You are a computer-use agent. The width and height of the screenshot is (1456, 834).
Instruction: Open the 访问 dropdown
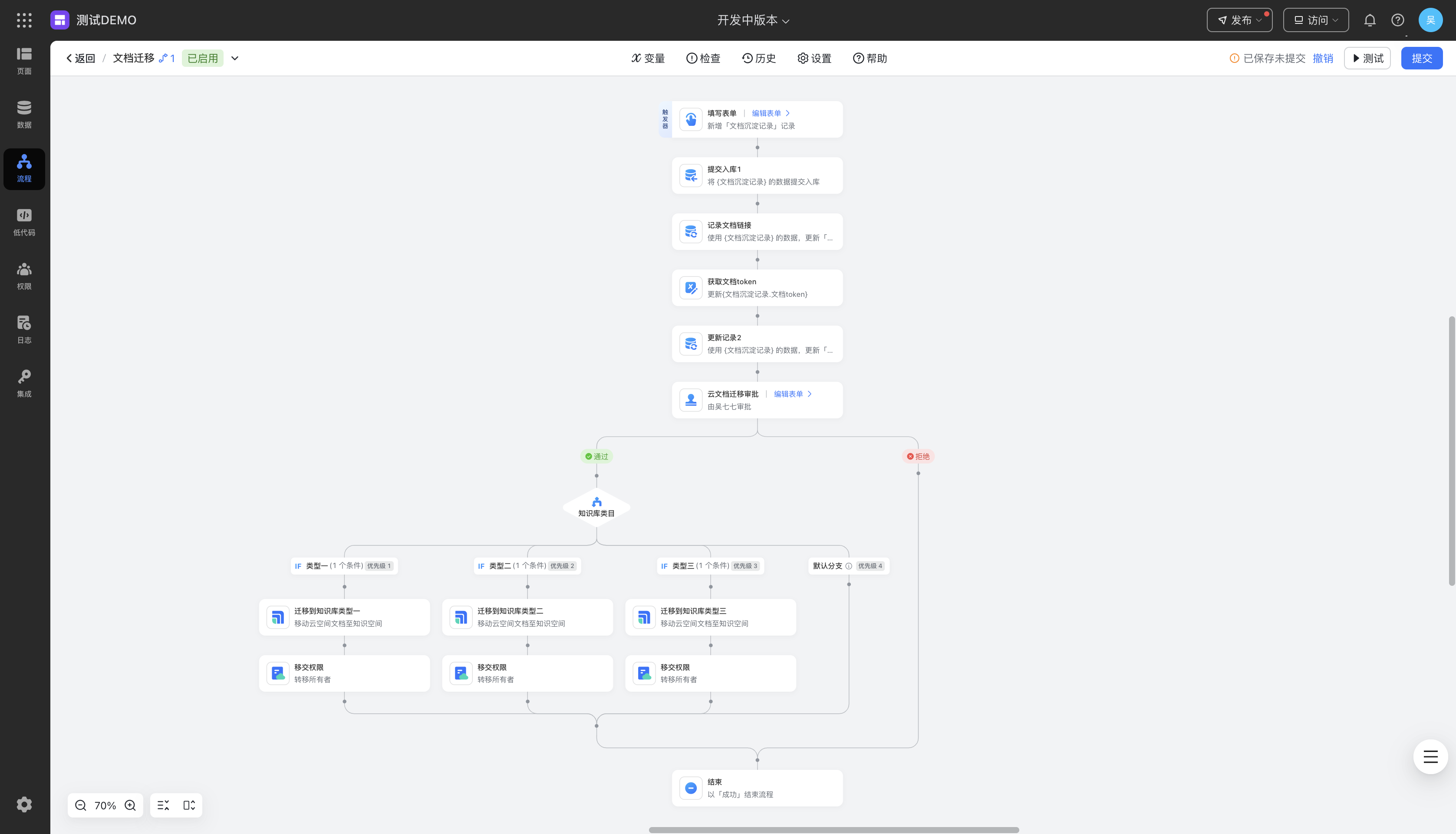pyautogui.click(x=1316, y=20)
